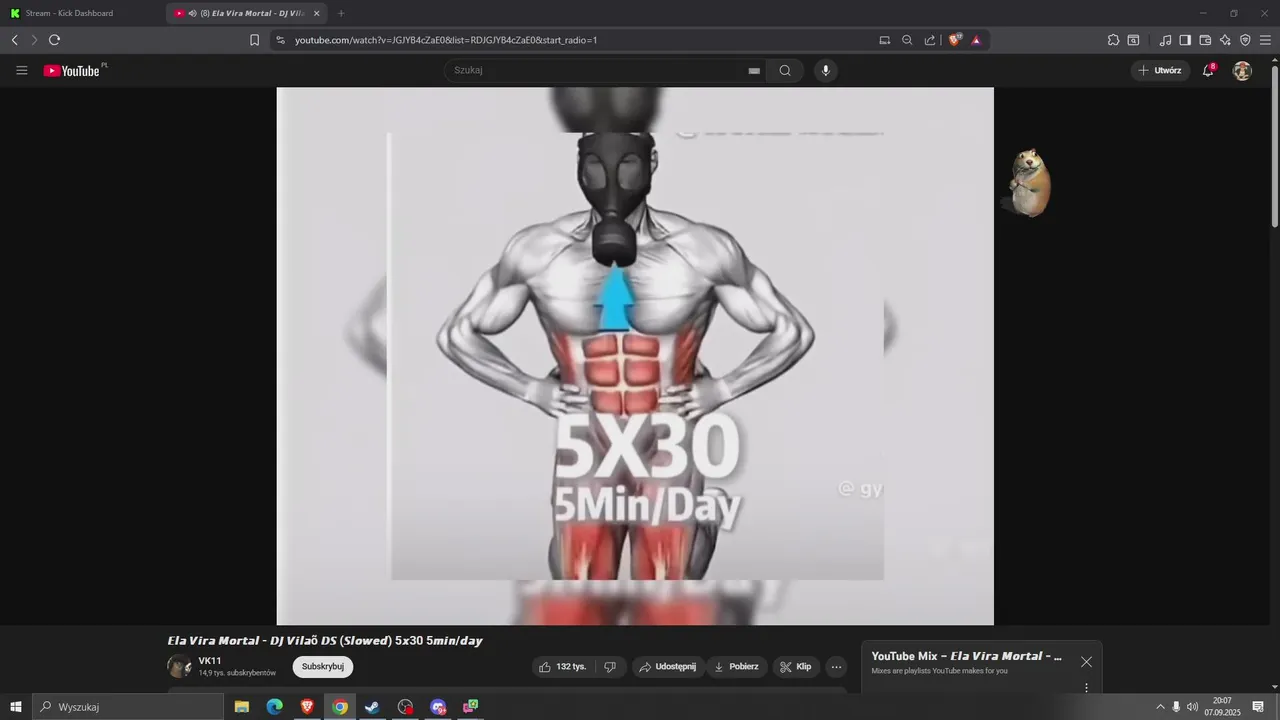Open more actions three-dot menu
This screenshot has width=1280, height=720.
tap(837, 667)
